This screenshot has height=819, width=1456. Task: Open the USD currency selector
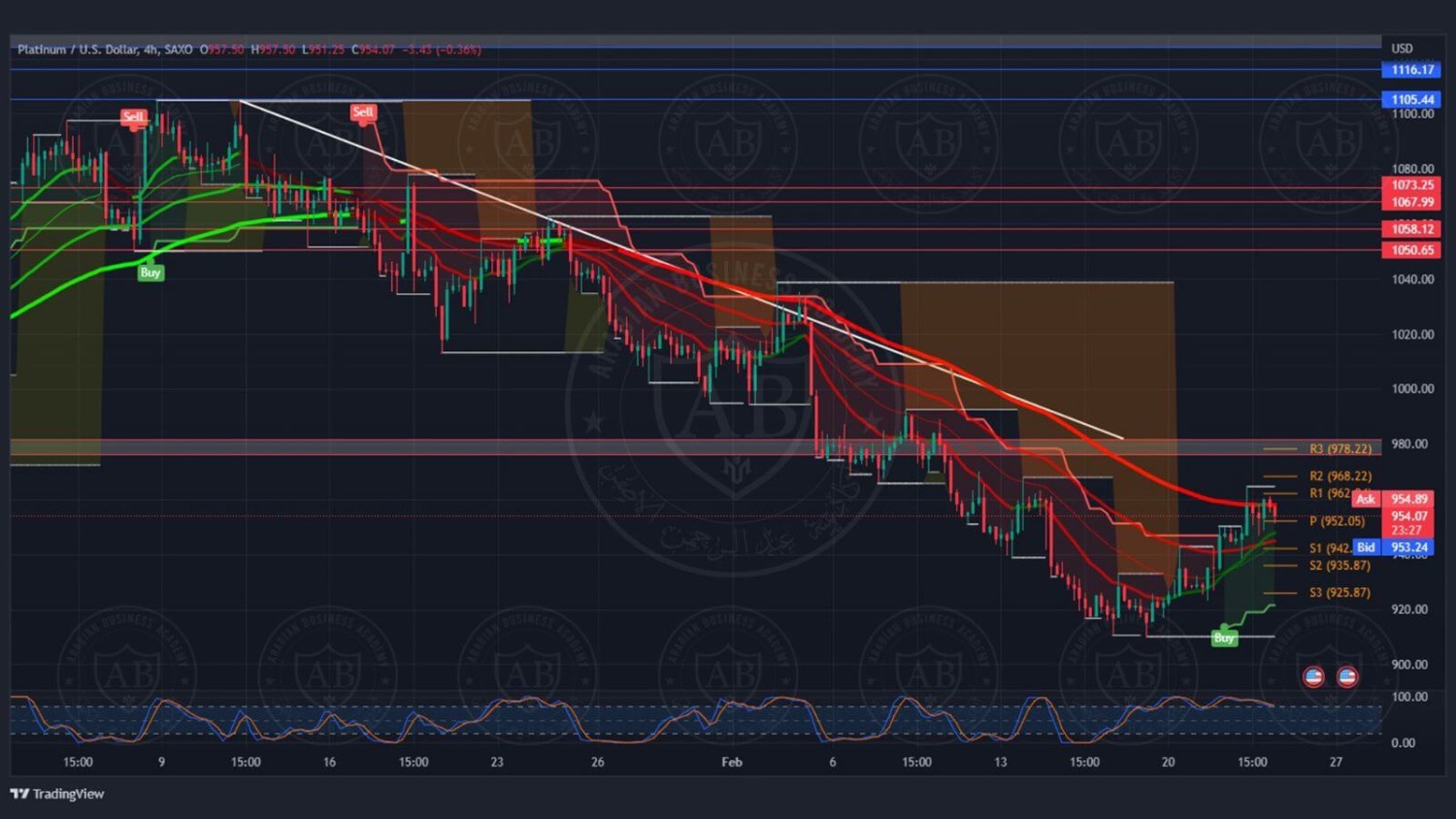(x=1402, y=49)
